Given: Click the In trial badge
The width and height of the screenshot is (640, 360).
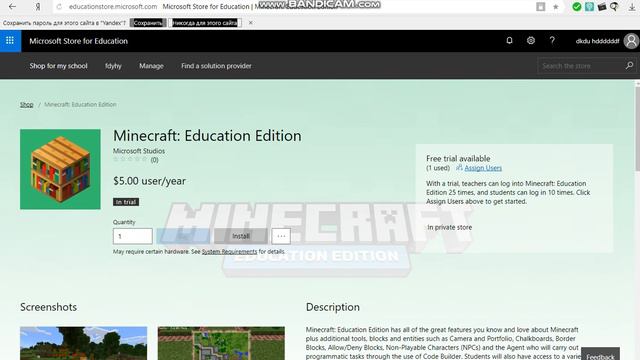Looking at the screenshot, I should pyautogui.click(x=126, y=202).
